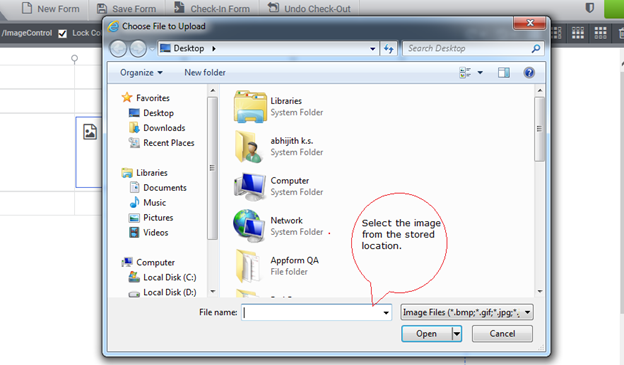
Task: Change the file view icon
Action: click(x=465, y=72)
